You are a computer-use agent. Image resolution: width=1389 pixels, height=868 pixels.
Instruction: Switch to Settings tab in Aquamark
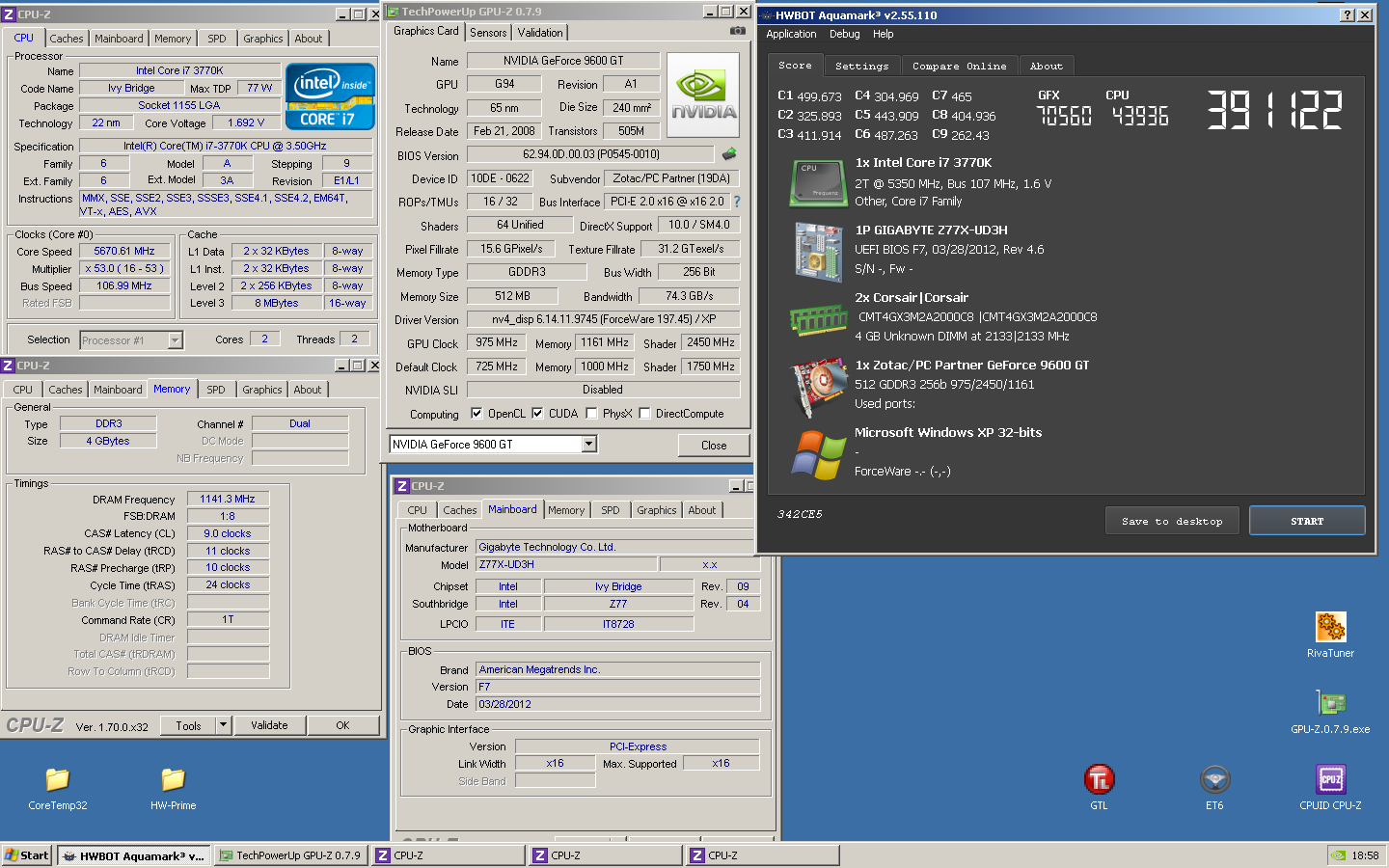point(862,66)
